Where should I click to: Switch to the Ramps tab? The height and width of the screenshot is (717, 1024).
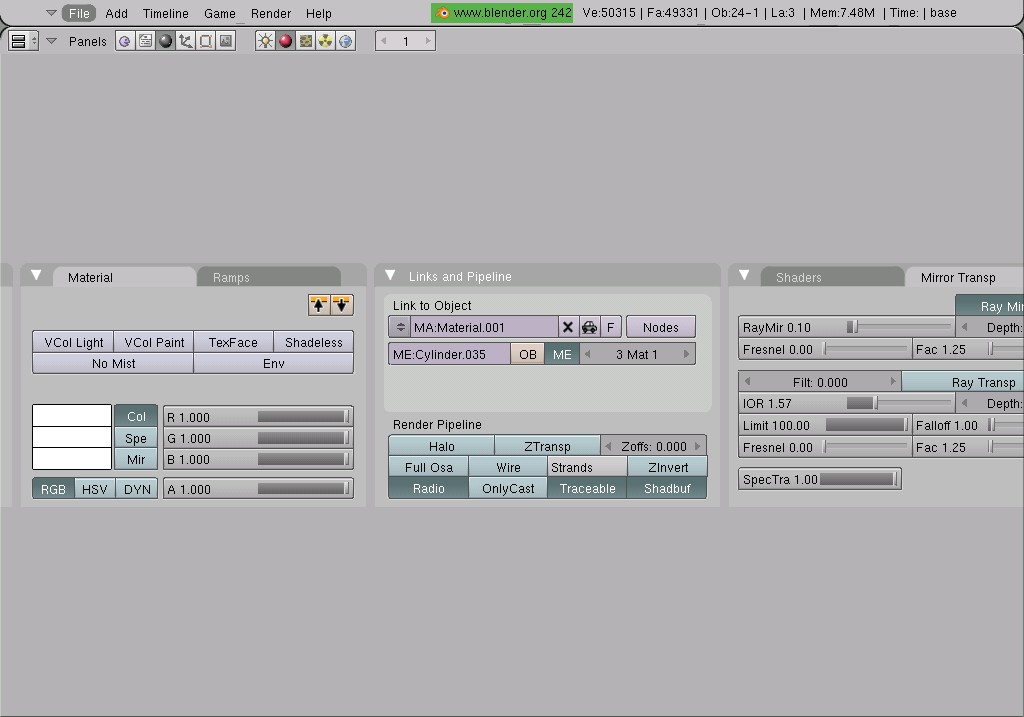[268, 277]
